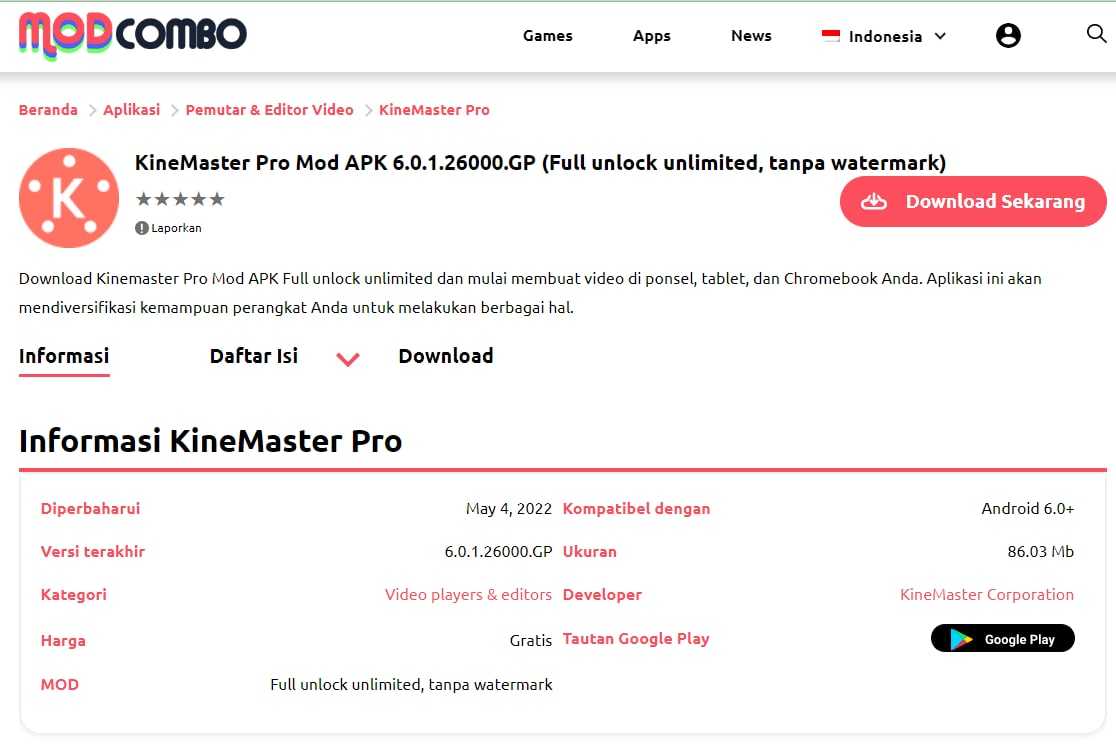Open the News menu
This screenshot has height=746, width=1116.
tap(751, 36)
